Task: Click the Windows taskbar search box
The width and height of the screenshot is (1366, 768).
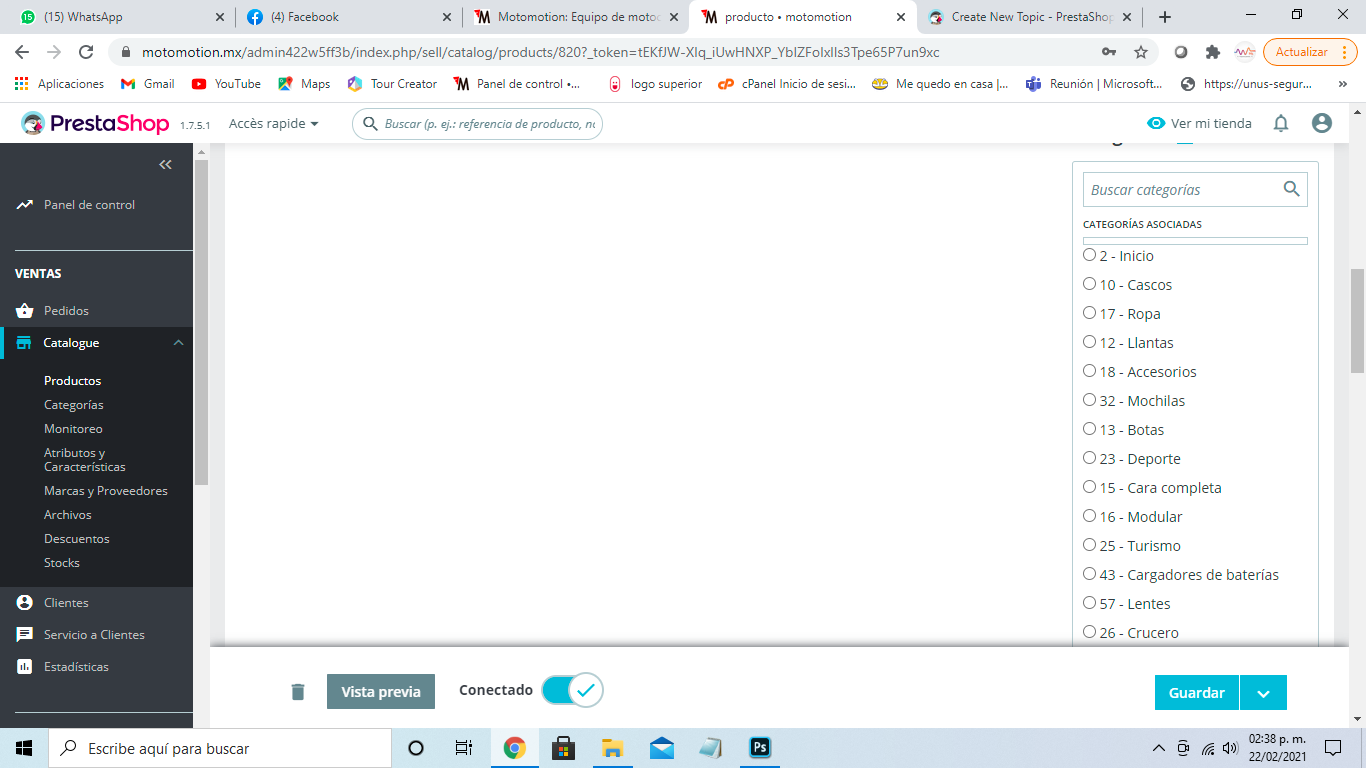Action: tap(220, 748)
